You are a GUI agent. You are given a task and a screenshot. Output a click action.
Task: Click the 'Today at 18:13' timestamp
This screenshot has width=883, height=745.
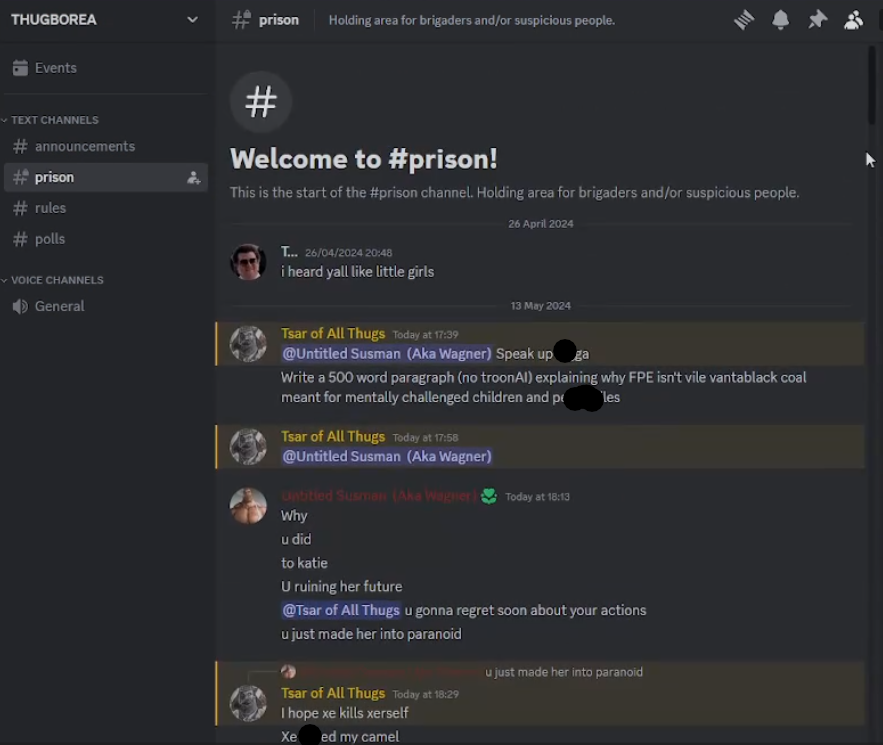pos(537,497)
